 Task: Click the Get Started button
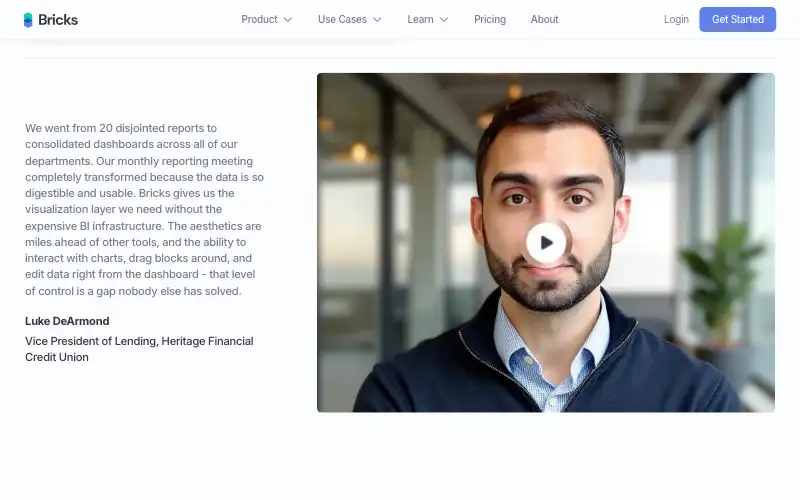[737, 19]
